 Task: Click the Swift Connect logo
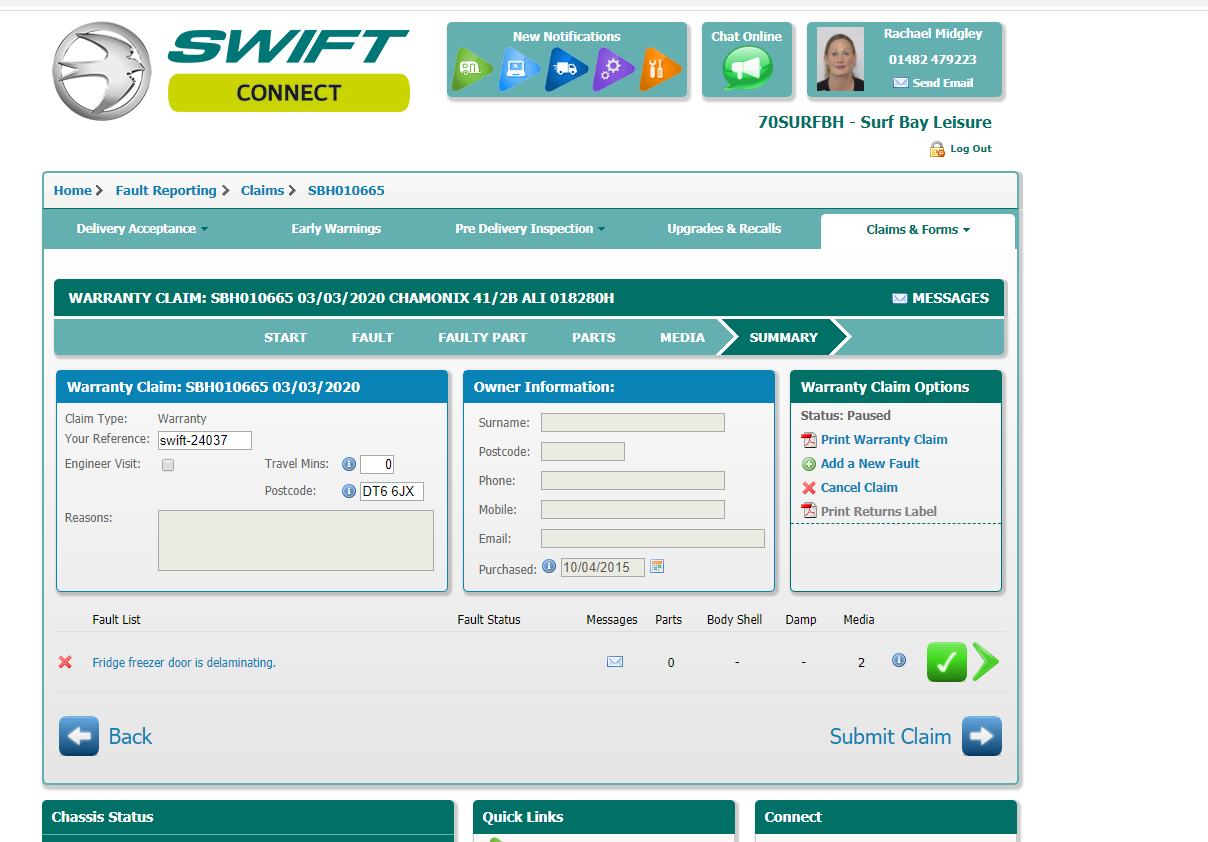pos(231,70)
